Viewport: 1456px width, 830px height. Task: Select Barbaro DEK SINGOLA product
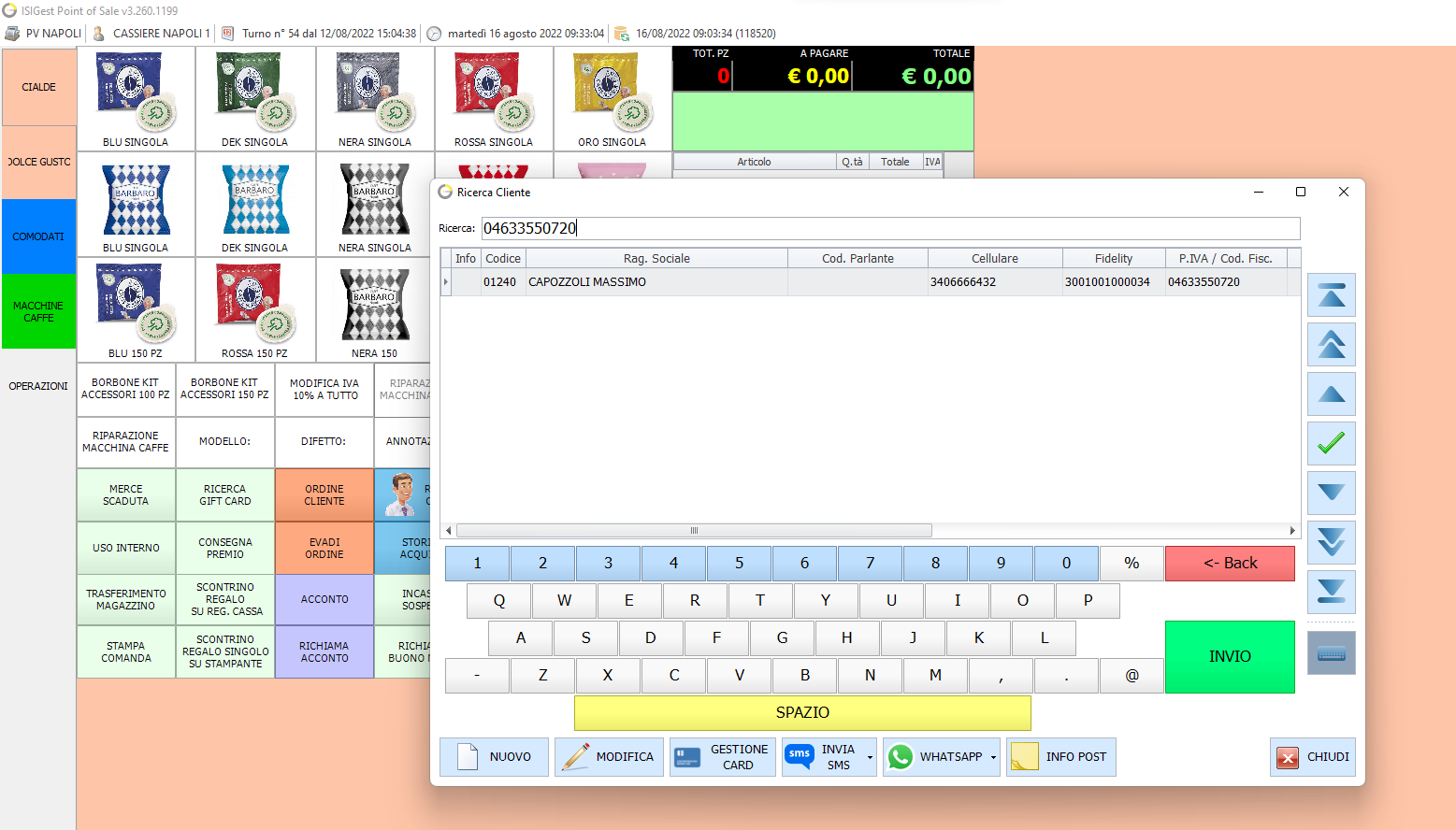pos(255,205)
